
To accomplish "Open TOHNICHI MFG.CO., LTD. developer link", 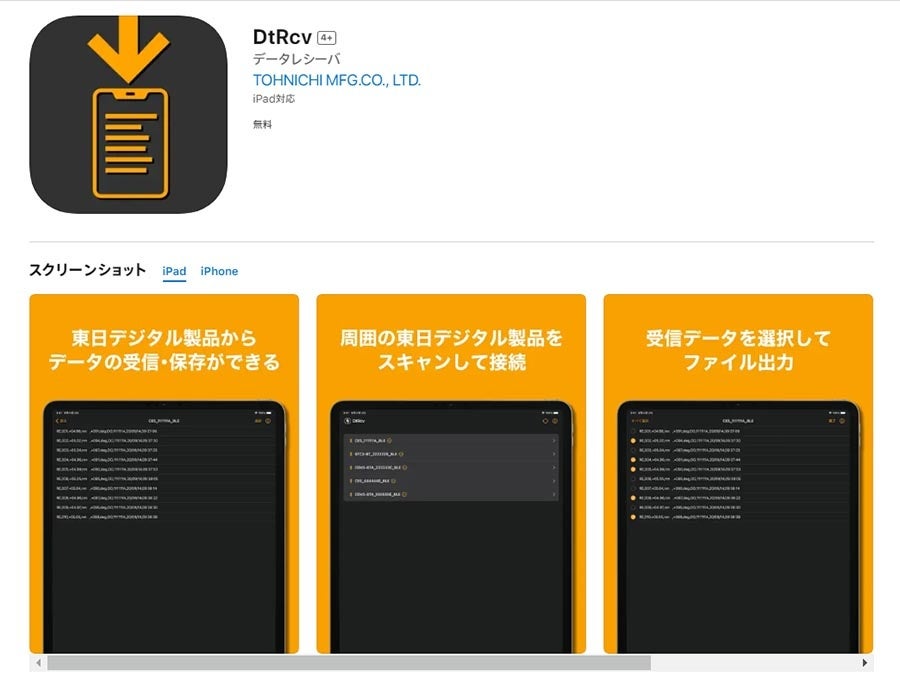I will pyautogui.click(x=337, y=80).
